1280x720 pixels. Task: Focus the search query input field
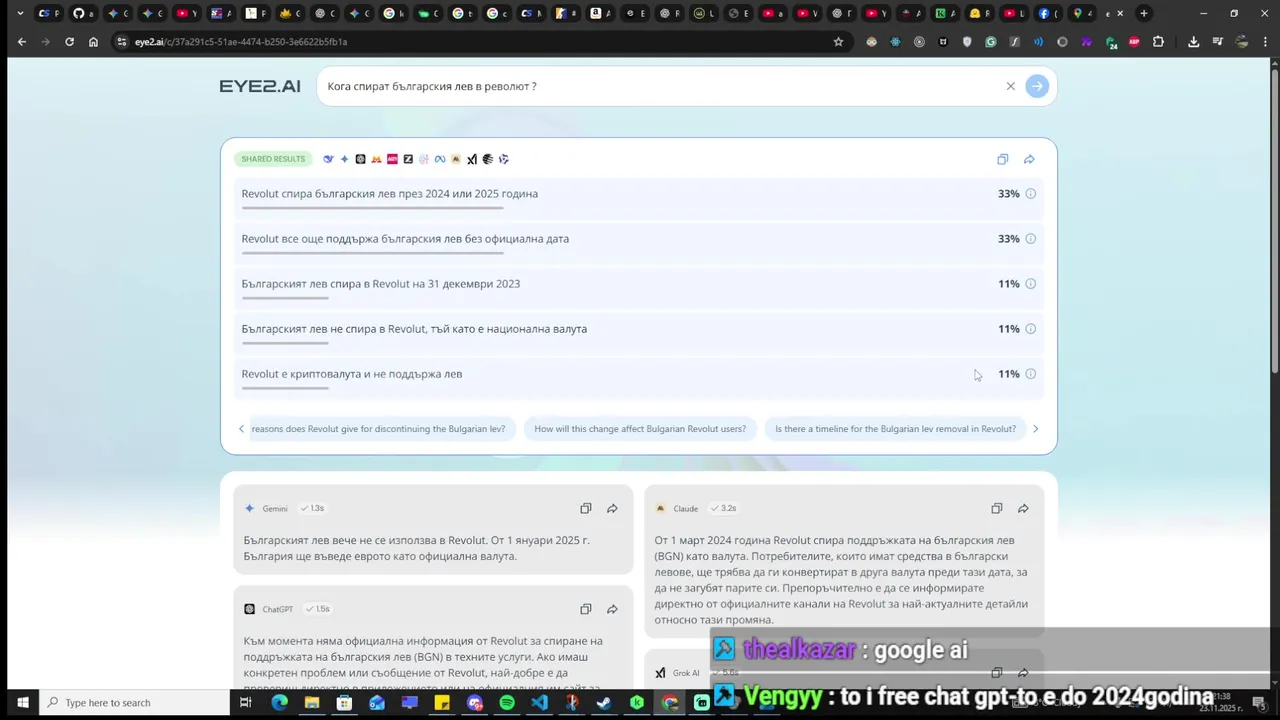tap(660, 86)
